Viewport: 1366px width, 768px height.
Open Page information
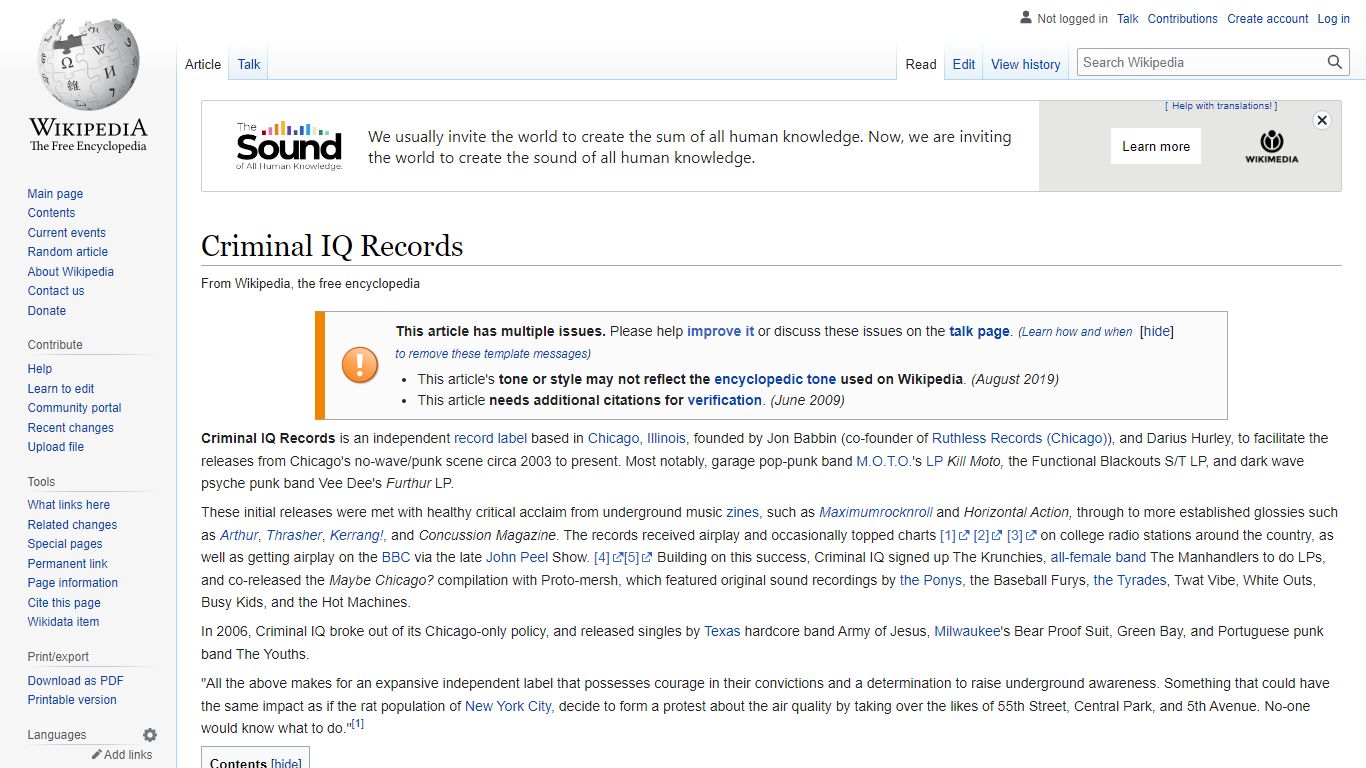click(72, 583)
